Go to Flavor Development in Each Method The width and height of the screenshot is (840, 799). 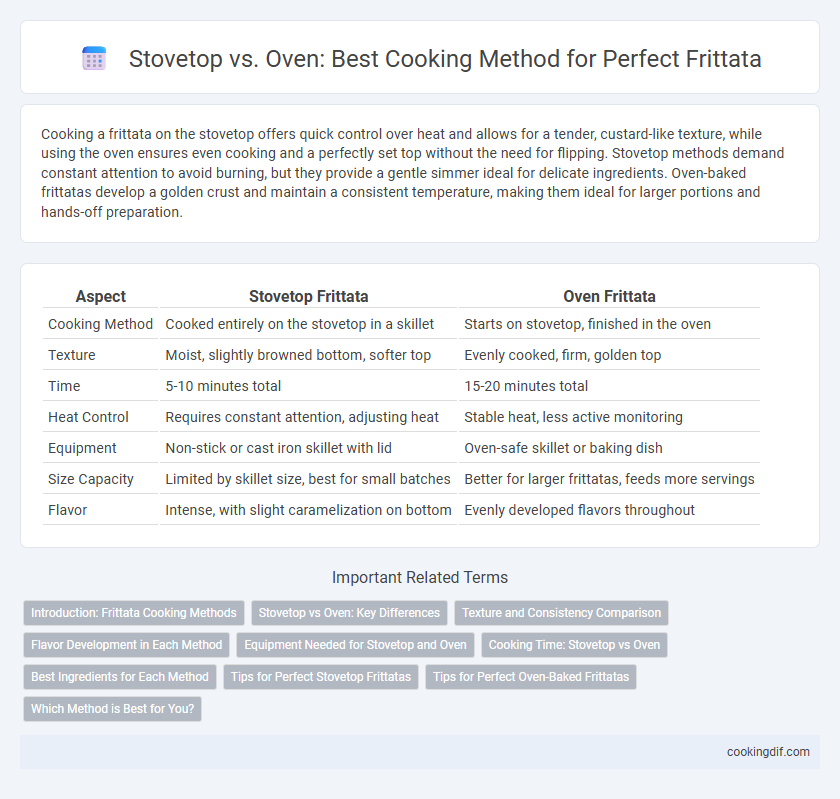[126, 645]
